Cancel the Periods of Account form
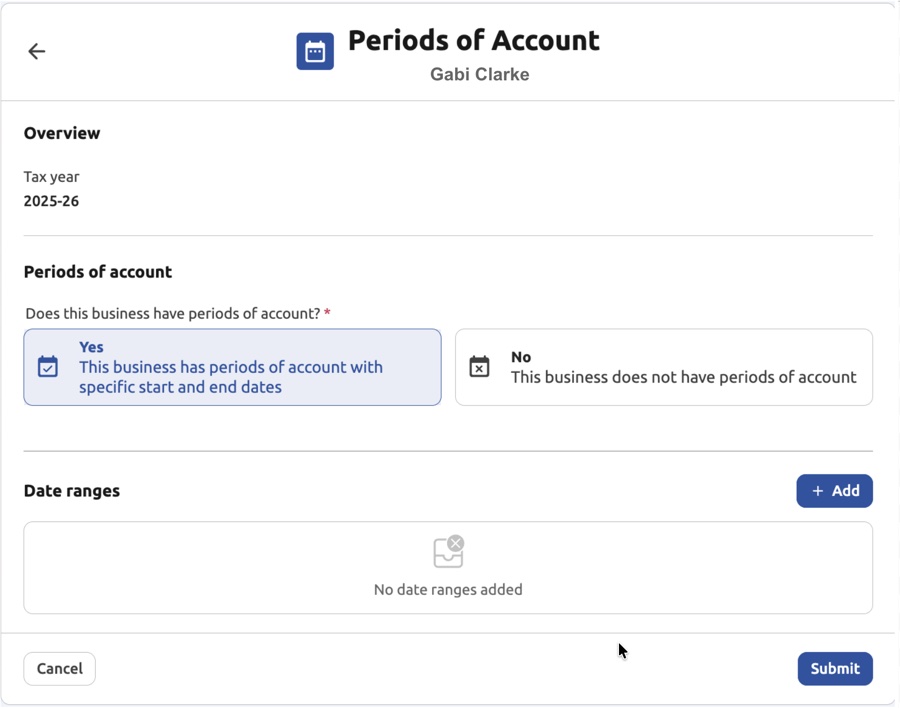 59,668
